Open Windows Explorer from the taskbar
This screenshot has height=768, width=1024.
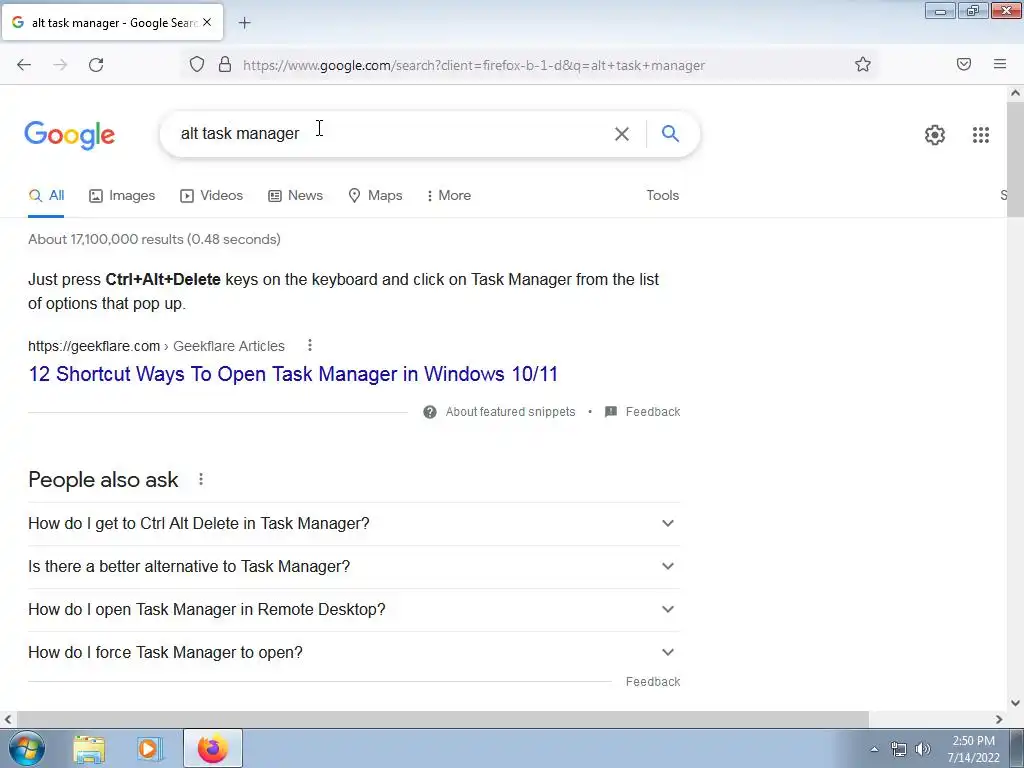(89, 749)
